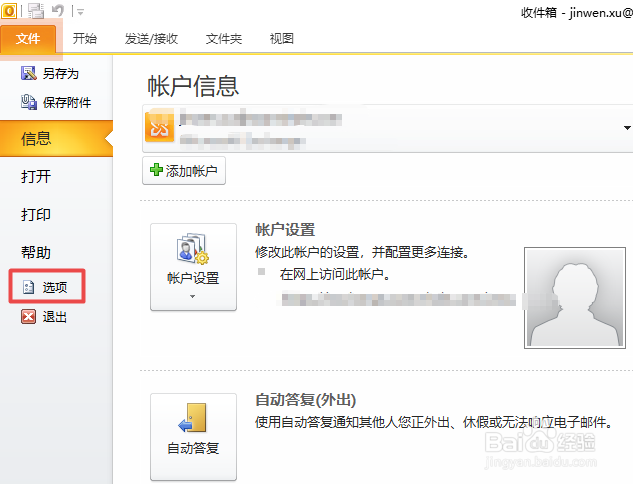Open the Customize Quick Access Toolbar arrow
This screenshot has height=484, width=633.
tap(80, 12)
